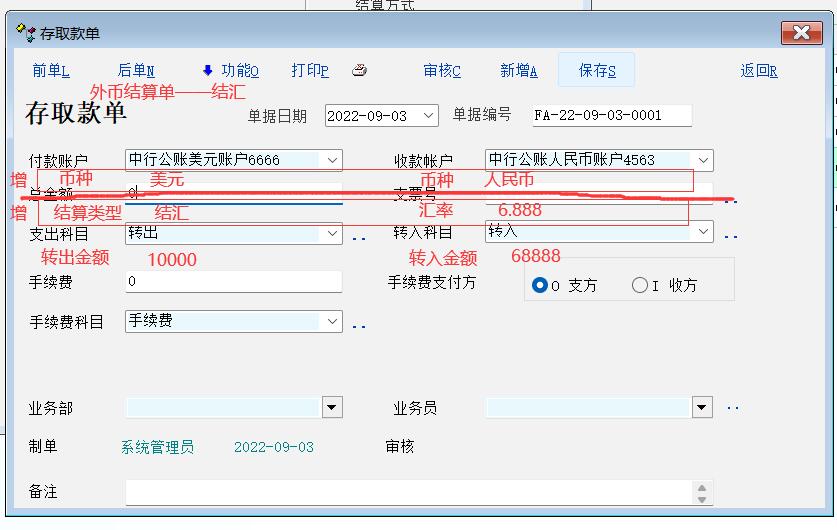The width and height of the screenshot is (837, 530).
Task: Click the printer icon in toolbar
Action: [360, 70]
